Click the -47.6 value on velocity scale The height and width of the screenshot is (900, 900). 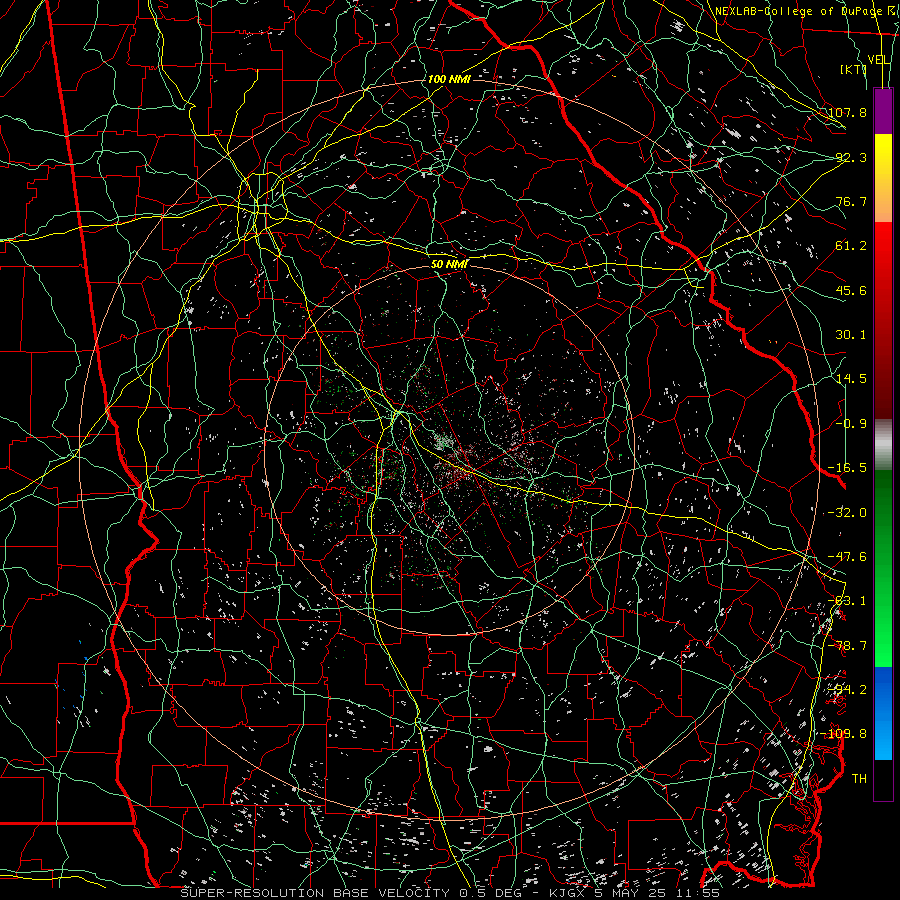847,557
